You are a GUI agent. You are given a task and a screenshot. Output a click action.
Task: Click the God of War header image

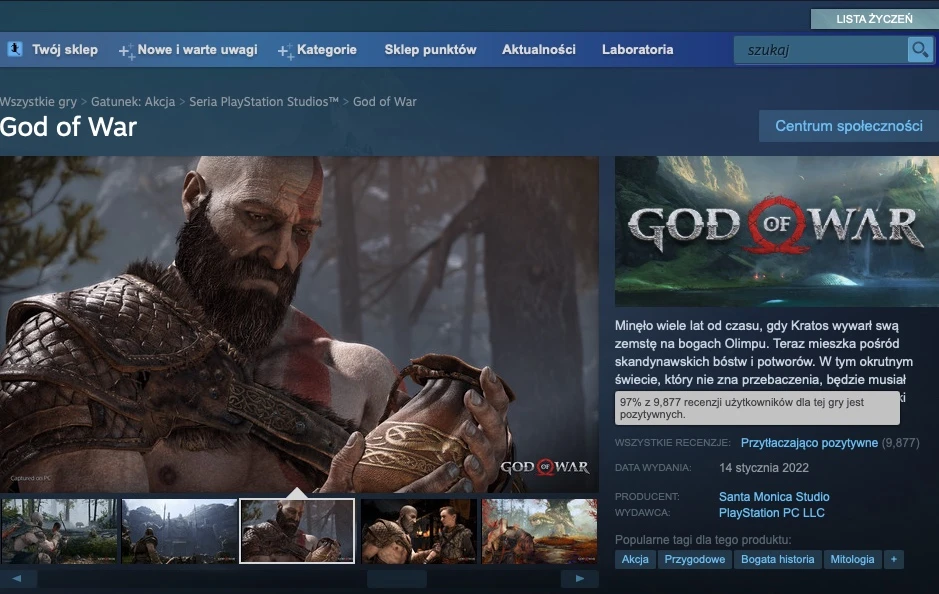click(x=777, y=231)
